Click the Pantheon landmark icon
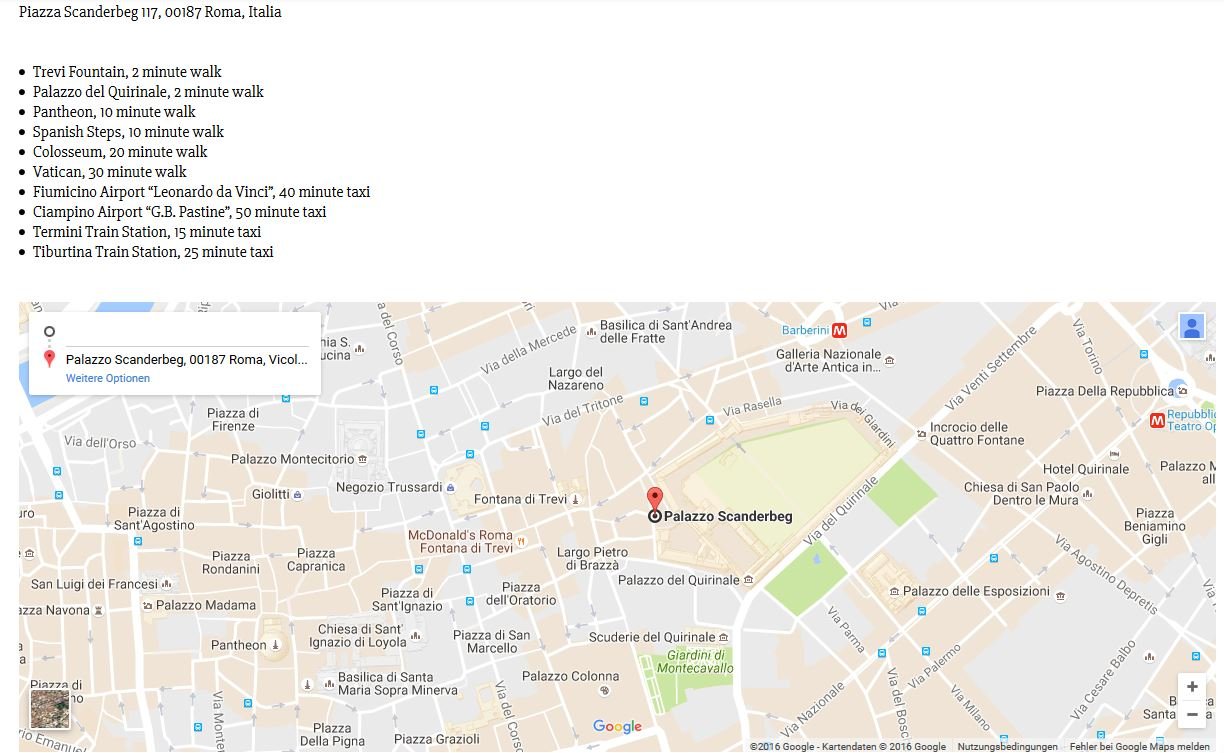 pos(276,645)
